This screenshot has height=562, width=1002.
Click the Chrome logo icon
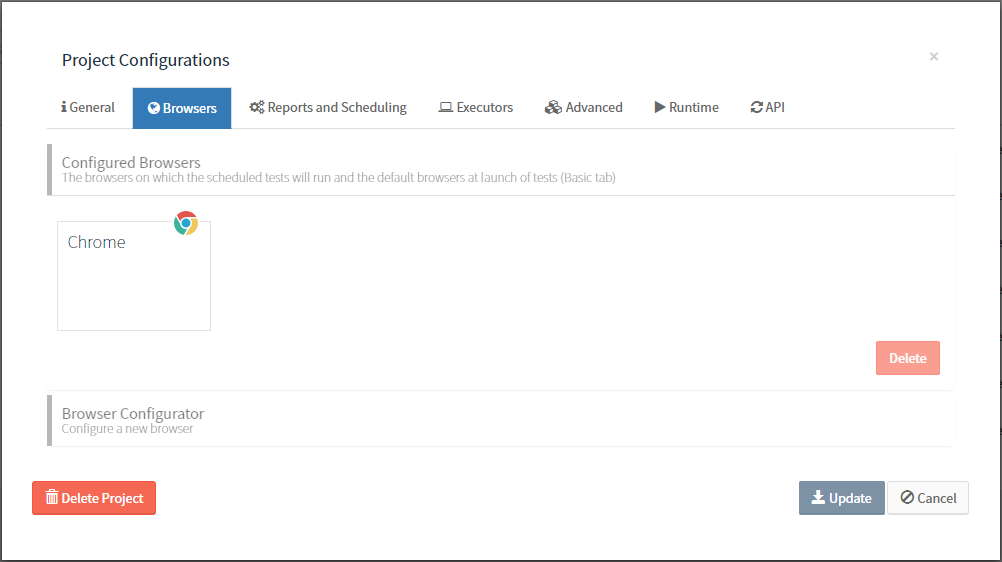(186, 223)
